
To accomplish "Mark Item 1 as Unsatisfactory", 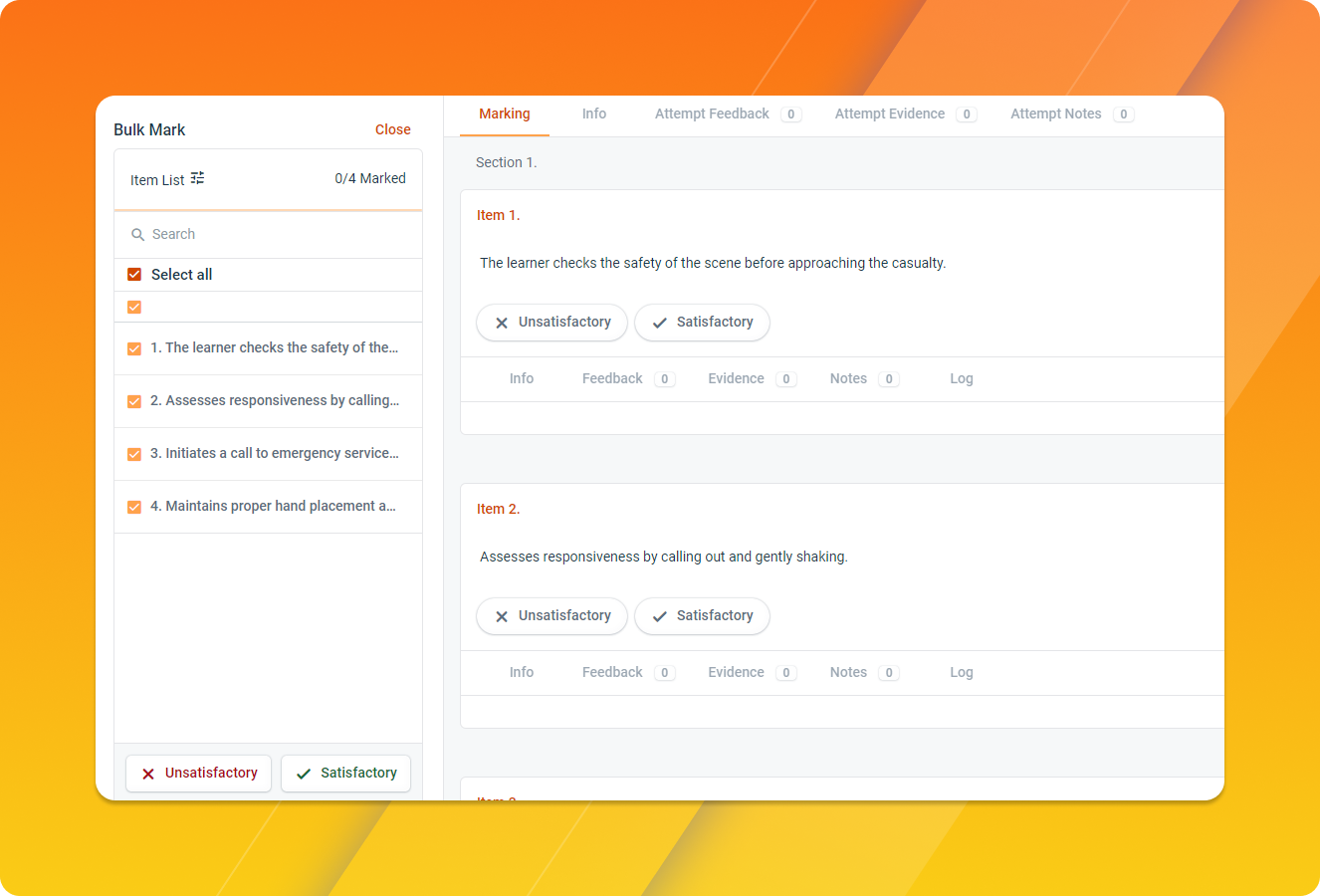I will [x=551, y=323].
